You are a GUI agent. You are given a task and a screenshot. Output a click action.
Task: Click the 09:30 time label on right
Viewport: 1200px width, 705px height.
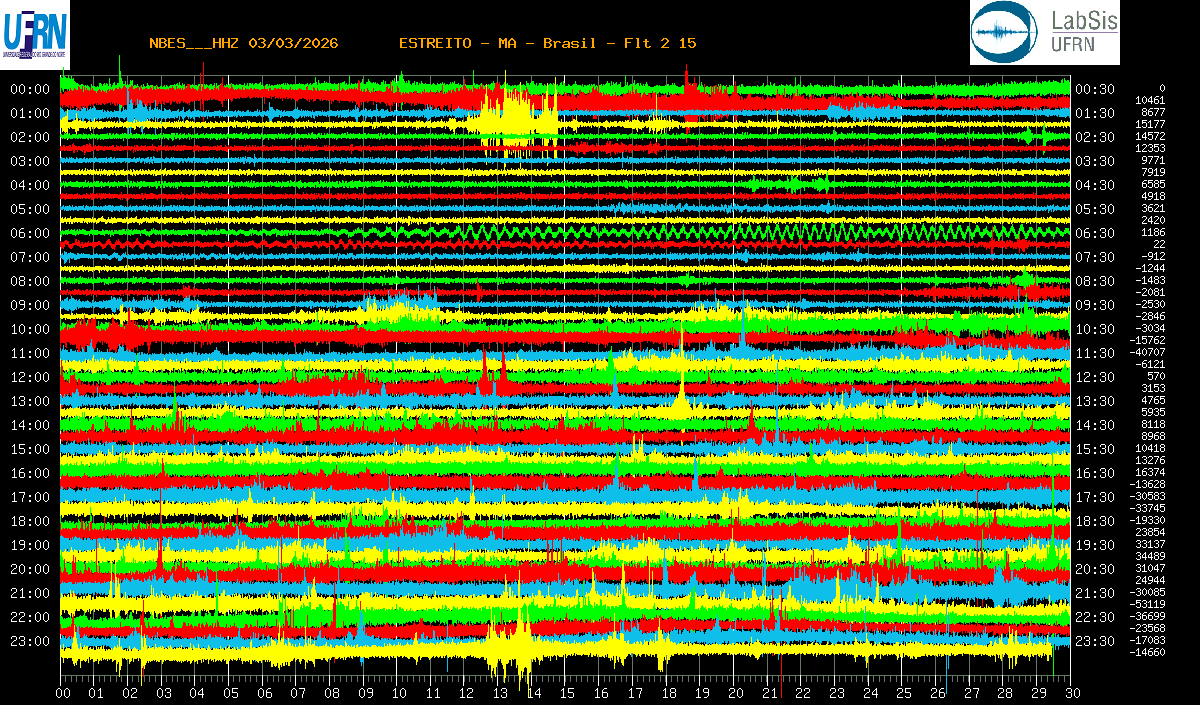pyautogui.click(x=1094, y=305)
